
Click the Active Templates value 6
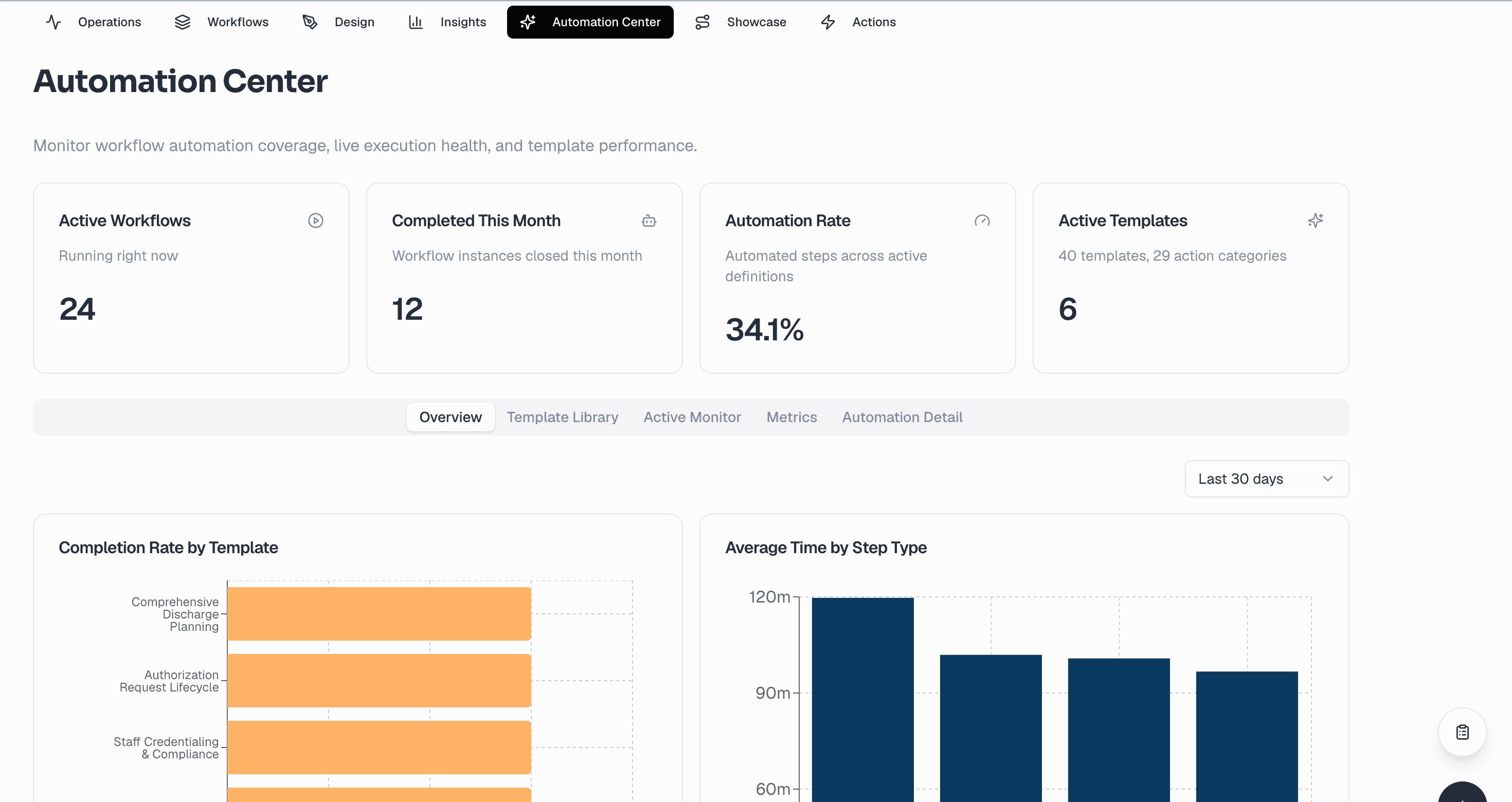[1068, 309]
